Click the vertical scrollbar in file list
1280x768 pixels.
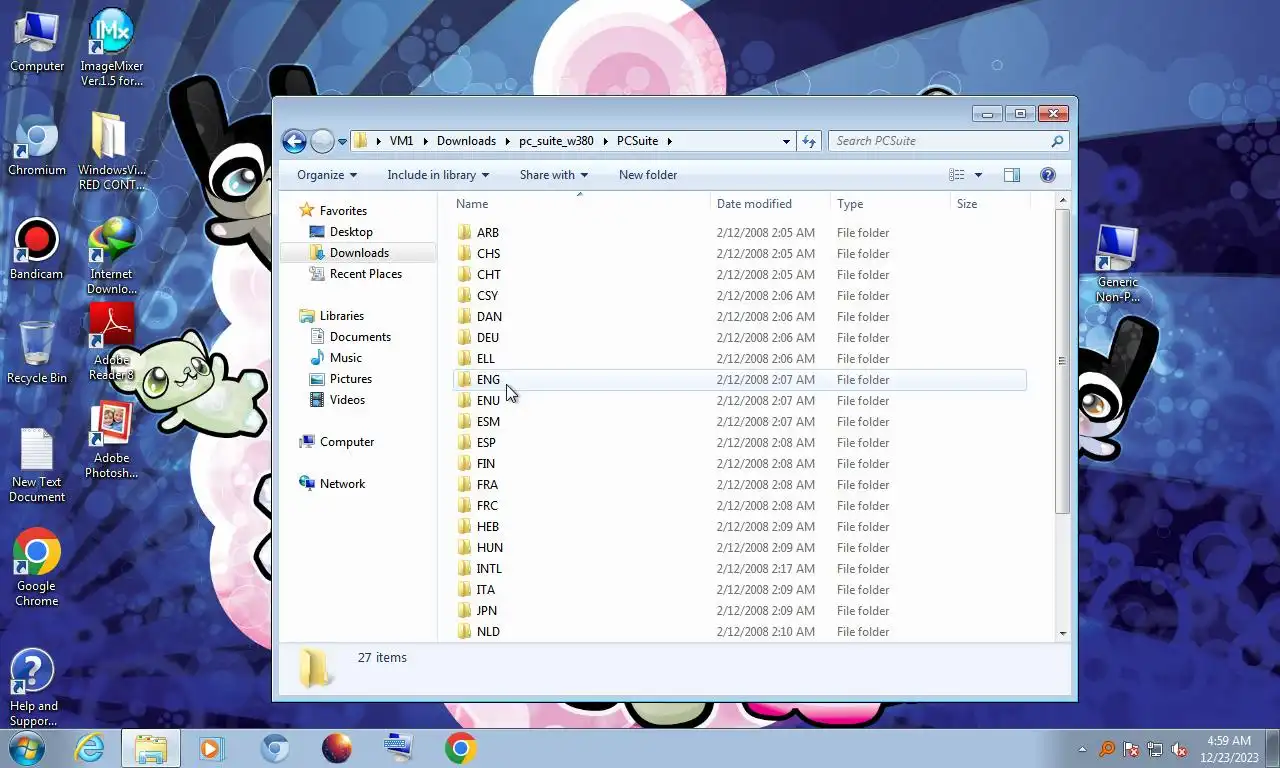1062,361
